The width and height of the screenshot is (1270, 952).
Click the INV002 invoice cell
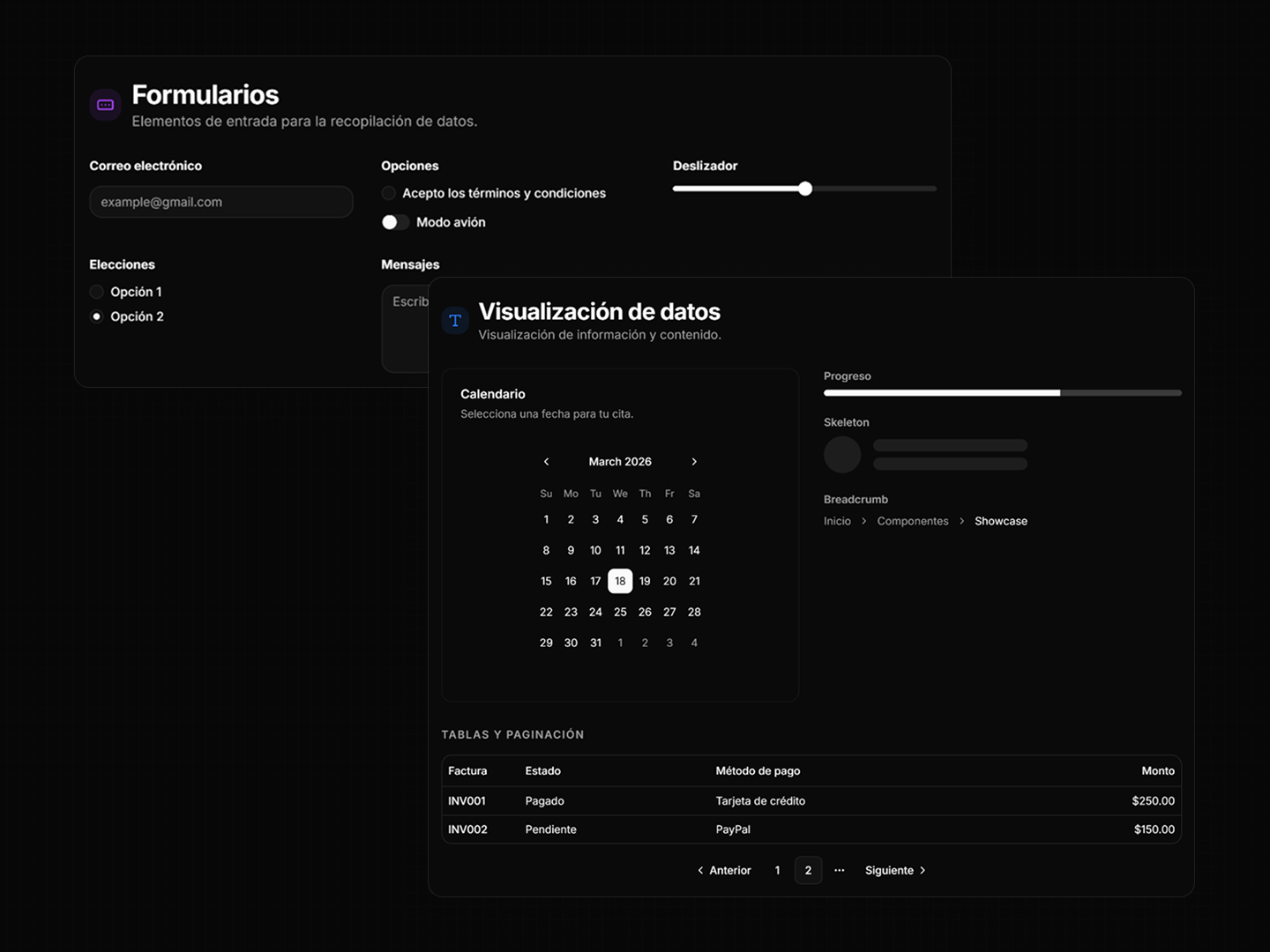[x=467, y=829]
